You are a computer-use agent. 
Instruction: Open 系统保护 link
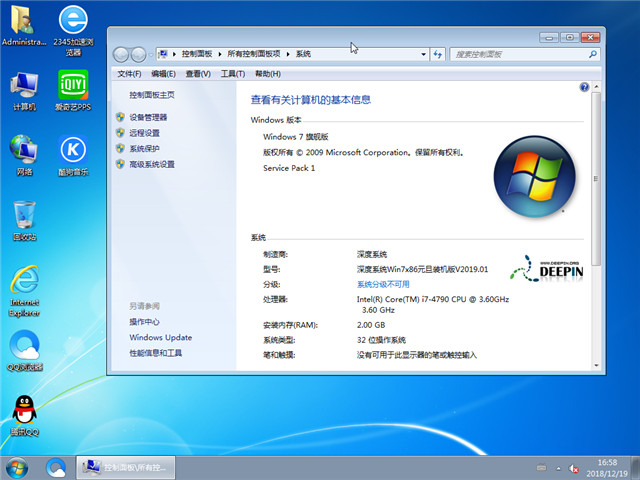[144, 149]
